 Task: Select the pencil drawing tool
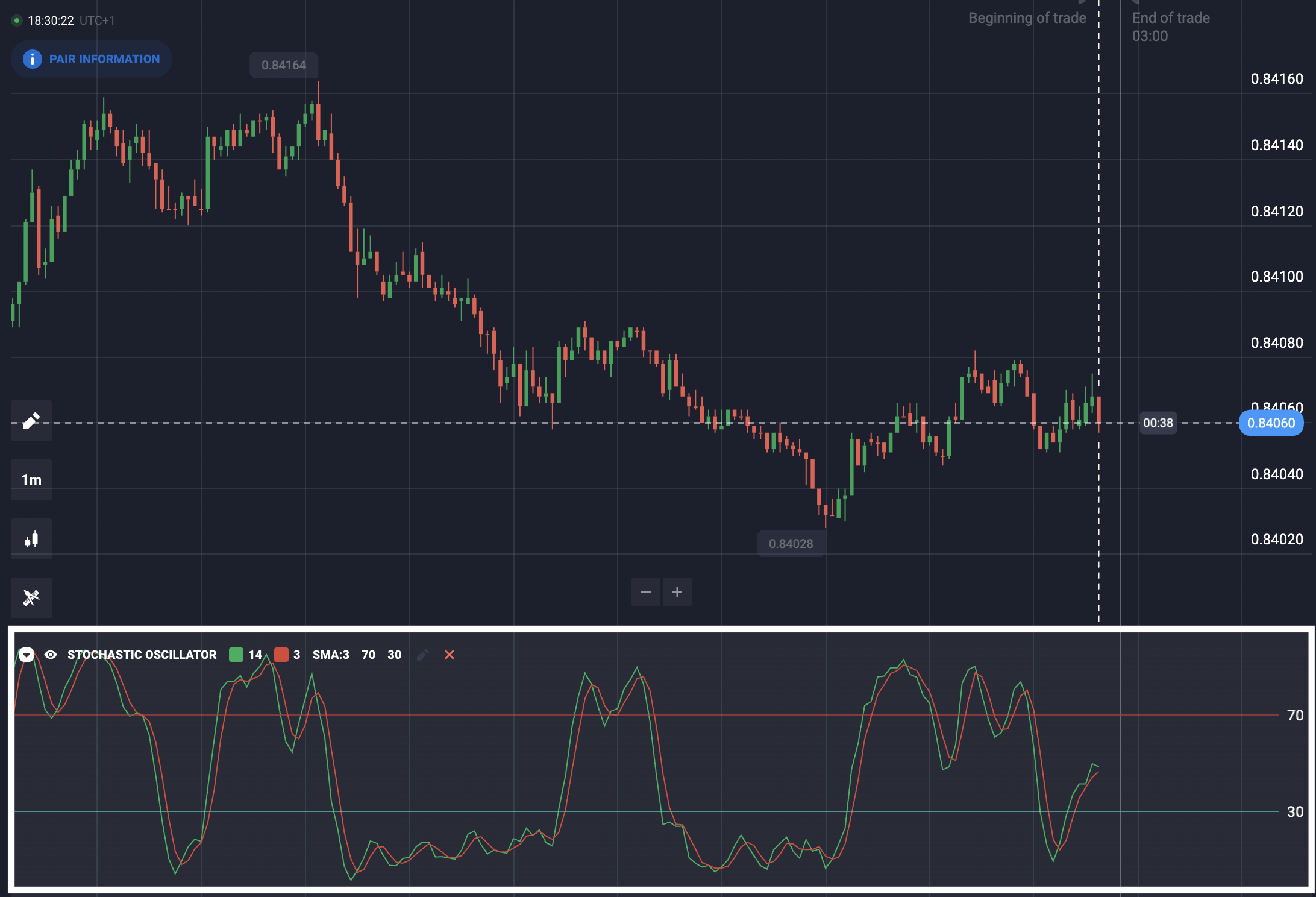(31, 421)
